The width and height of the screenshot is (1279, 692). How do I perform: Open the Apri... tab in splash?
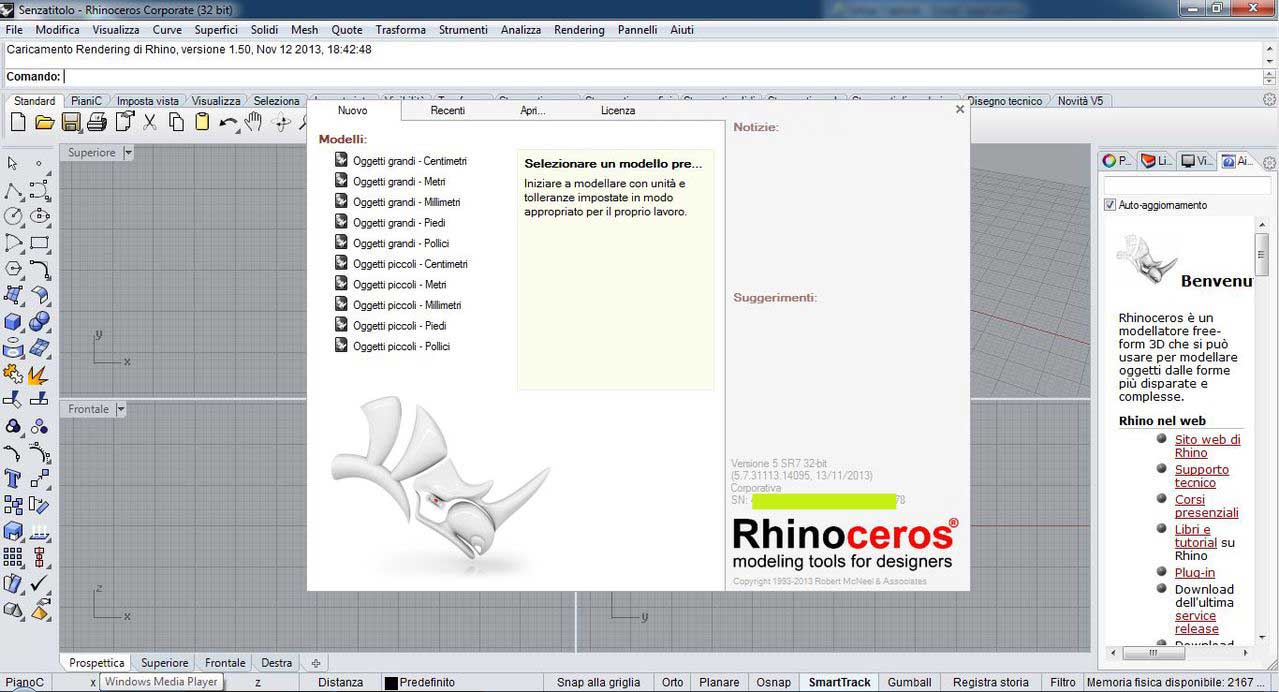[533, 110]
